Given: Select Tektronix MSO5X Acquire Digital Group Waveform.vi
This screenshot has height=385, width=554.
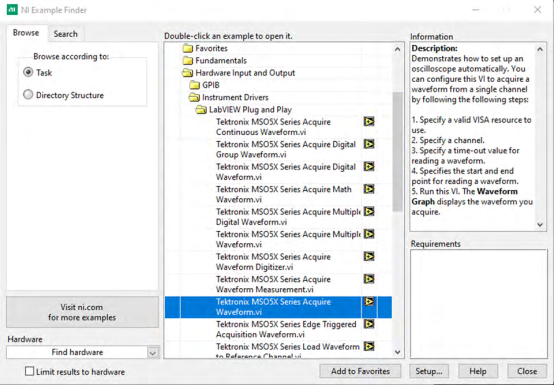Looking at the screenshot, I should tap(286, 149).
